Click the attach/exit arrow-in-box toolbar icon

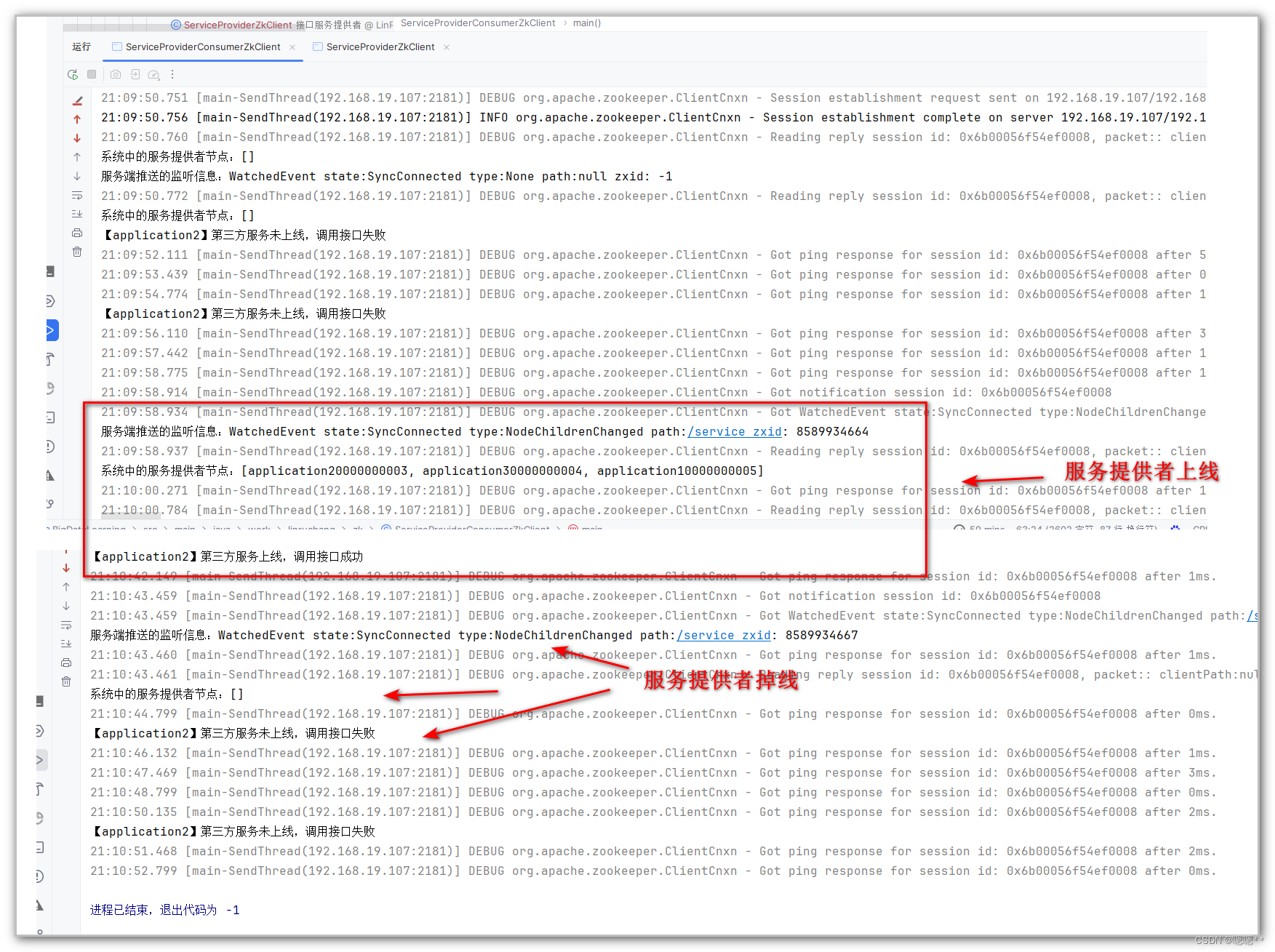click(x=135, y=74)
